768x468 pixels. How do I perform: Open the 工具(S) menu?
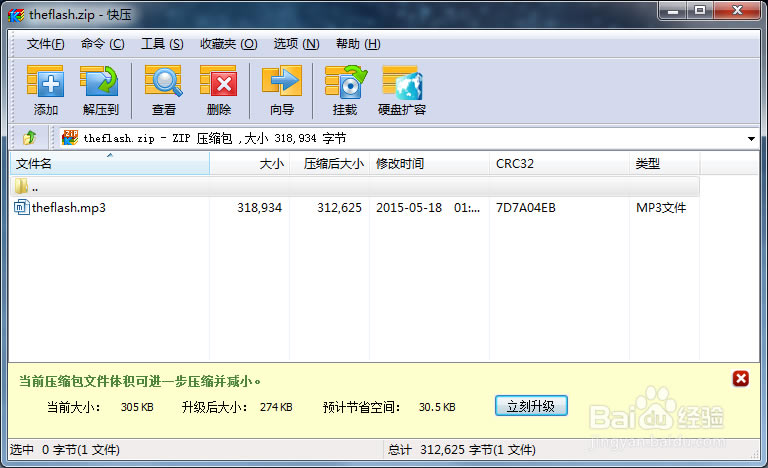[x=162, y=44]
